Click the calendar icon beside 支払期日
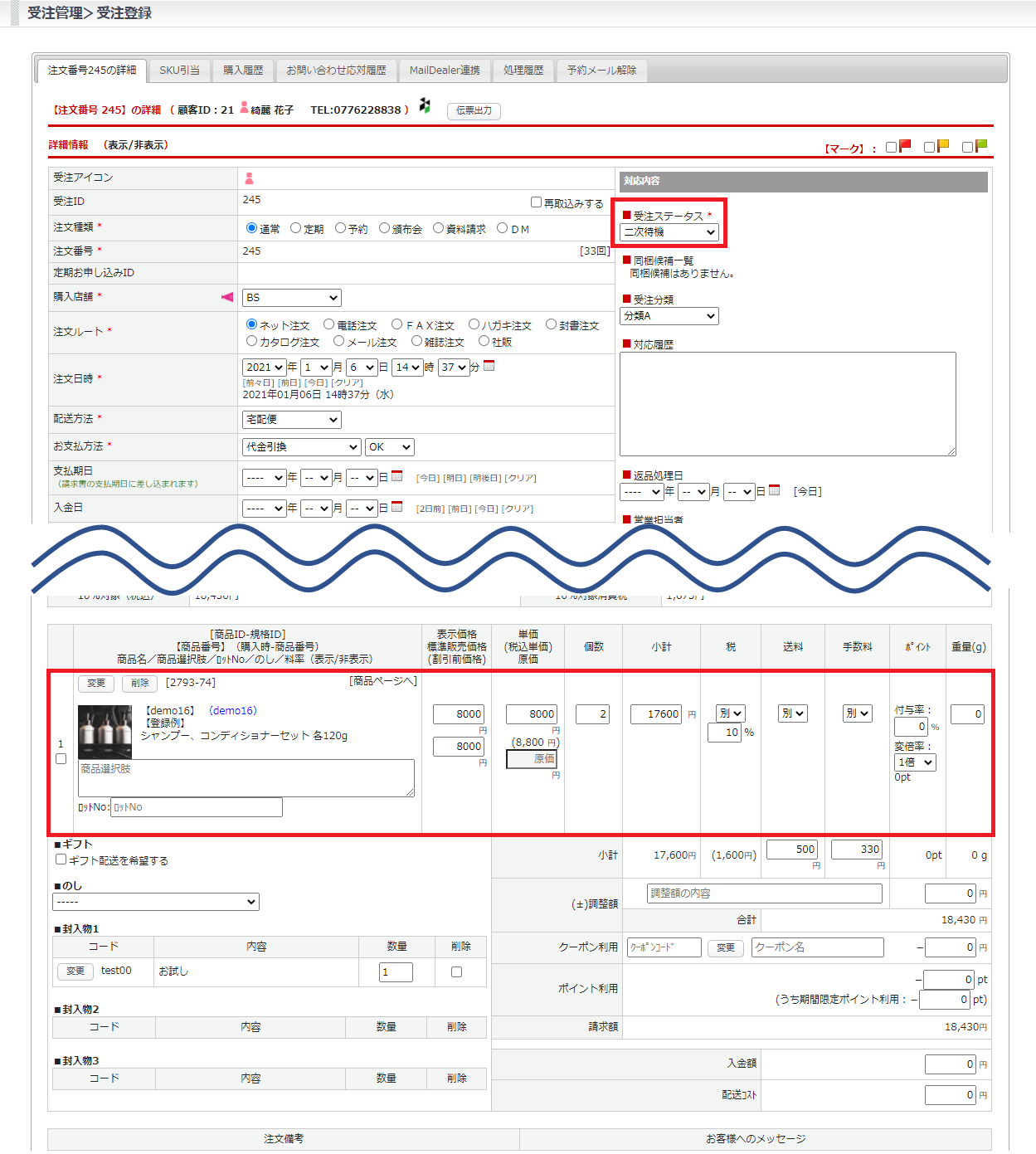Viewport: 1036px width, 1154px height. click(397, 476)
